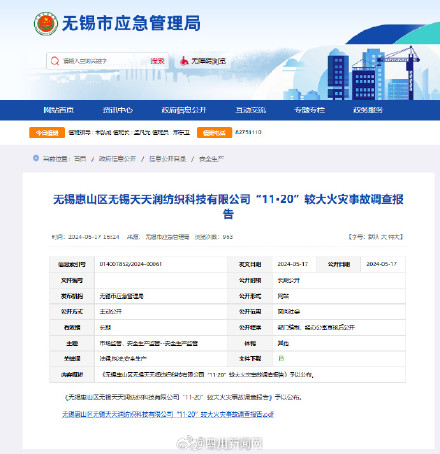Click the content summary row text in the table
The image size is (440, 454).
(x=208, y=374)
